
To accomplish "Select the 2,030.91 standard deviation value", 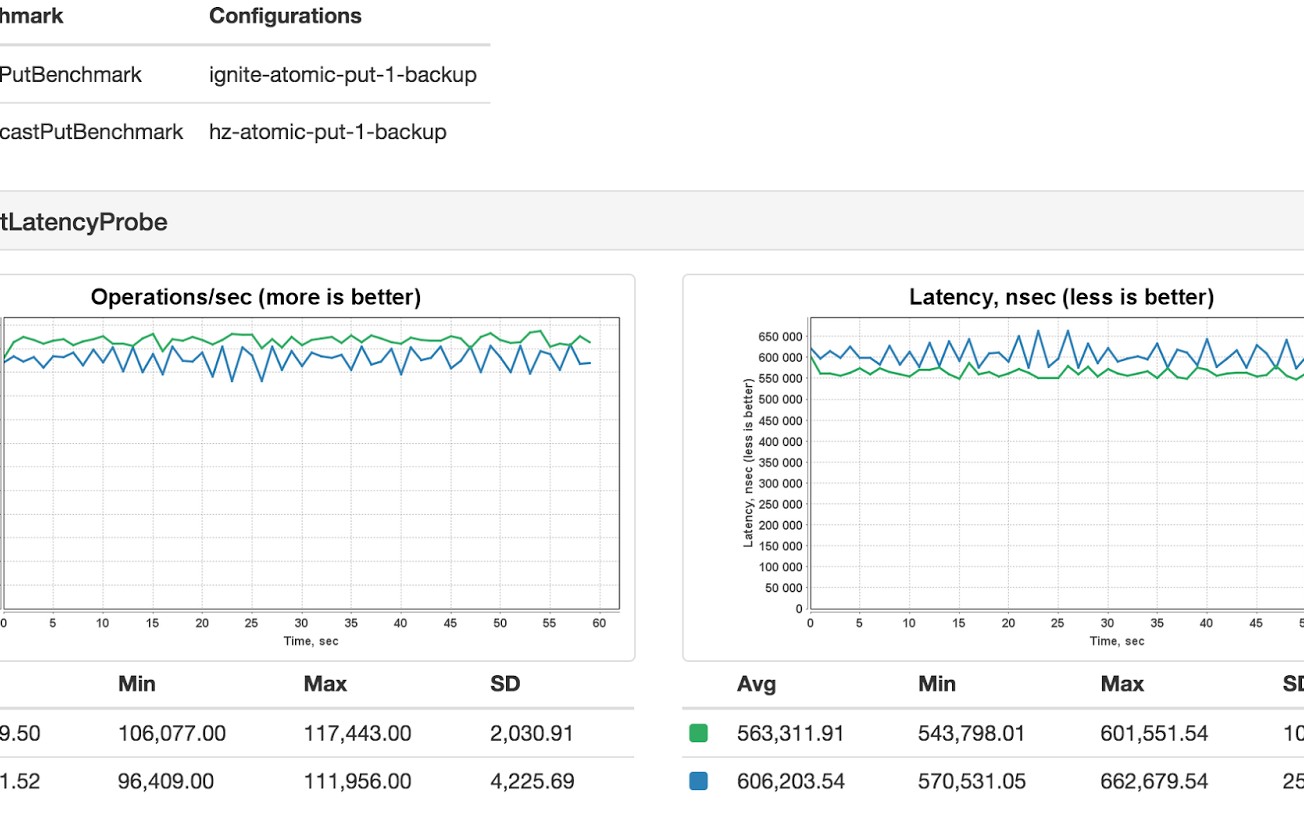I will click(531, 734).
